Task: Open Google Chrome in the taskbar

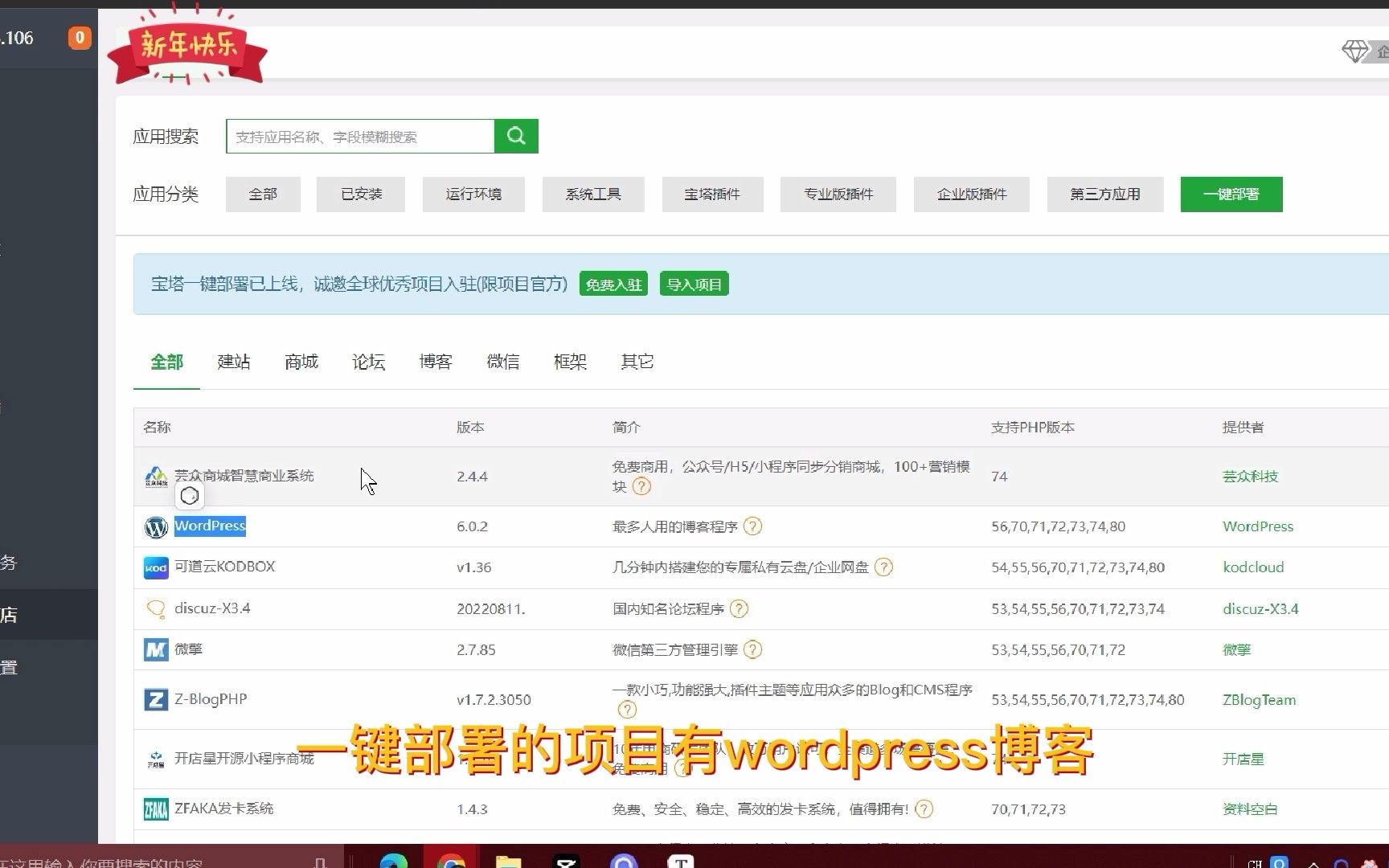Action: [x=452, y=862]
